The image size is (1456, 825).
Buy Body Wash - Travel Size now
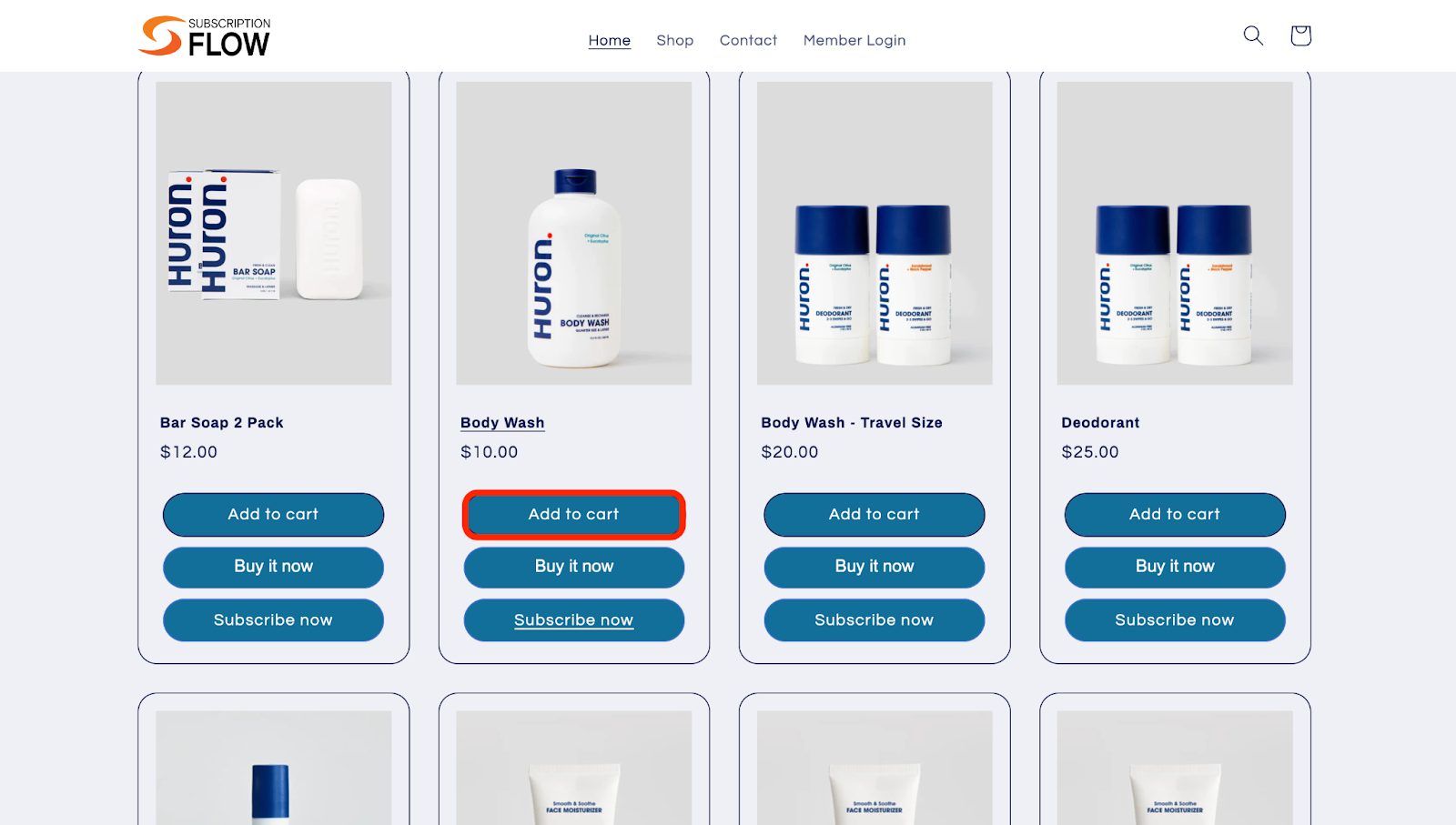875,567
